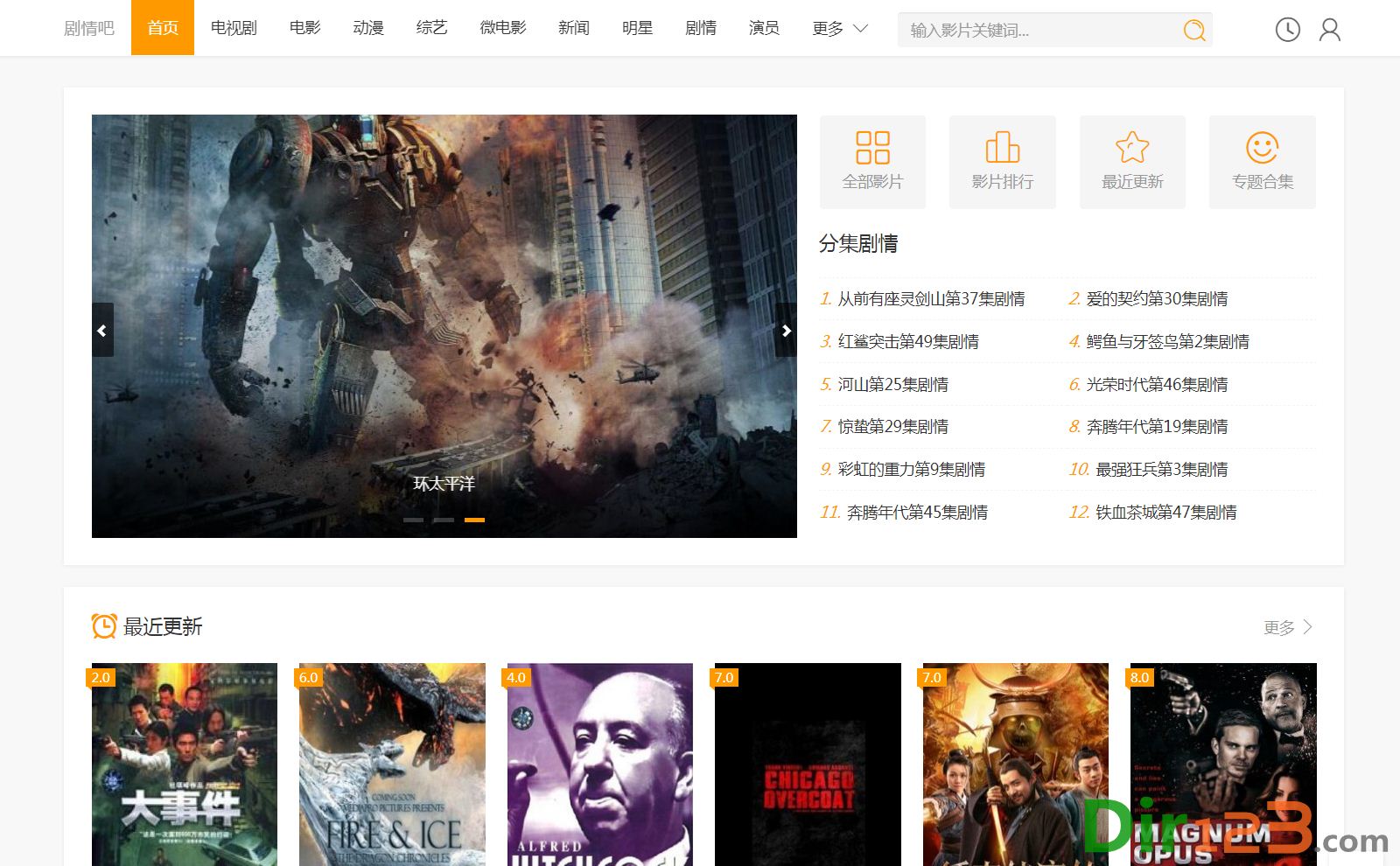Open the 综艺 navigation tab
The image size is (1400, 866).
pos(431,28)
